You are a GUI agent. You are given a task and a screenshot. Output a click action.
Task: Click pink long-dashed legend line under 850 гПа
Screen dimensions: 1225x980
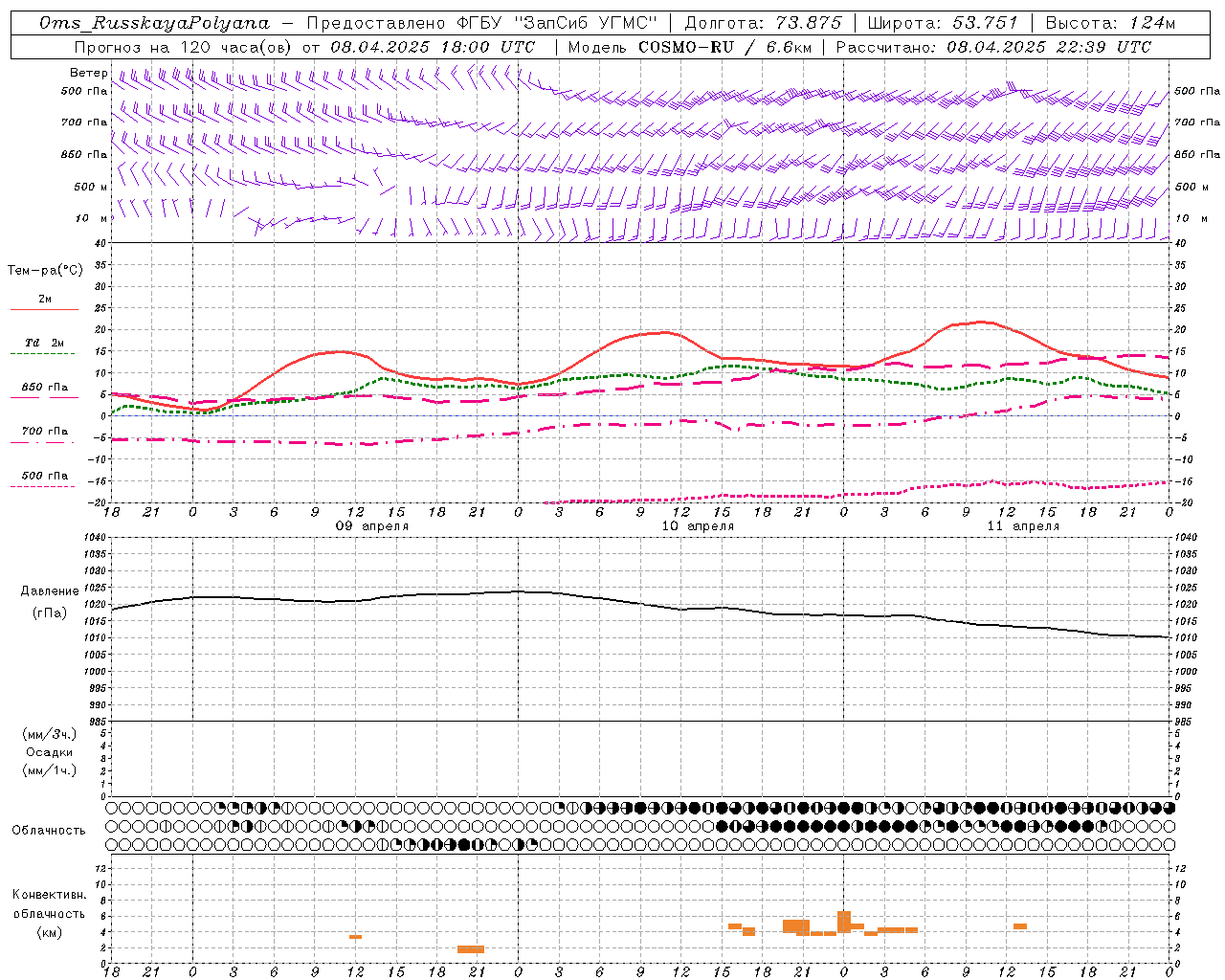tap(44, 398)
